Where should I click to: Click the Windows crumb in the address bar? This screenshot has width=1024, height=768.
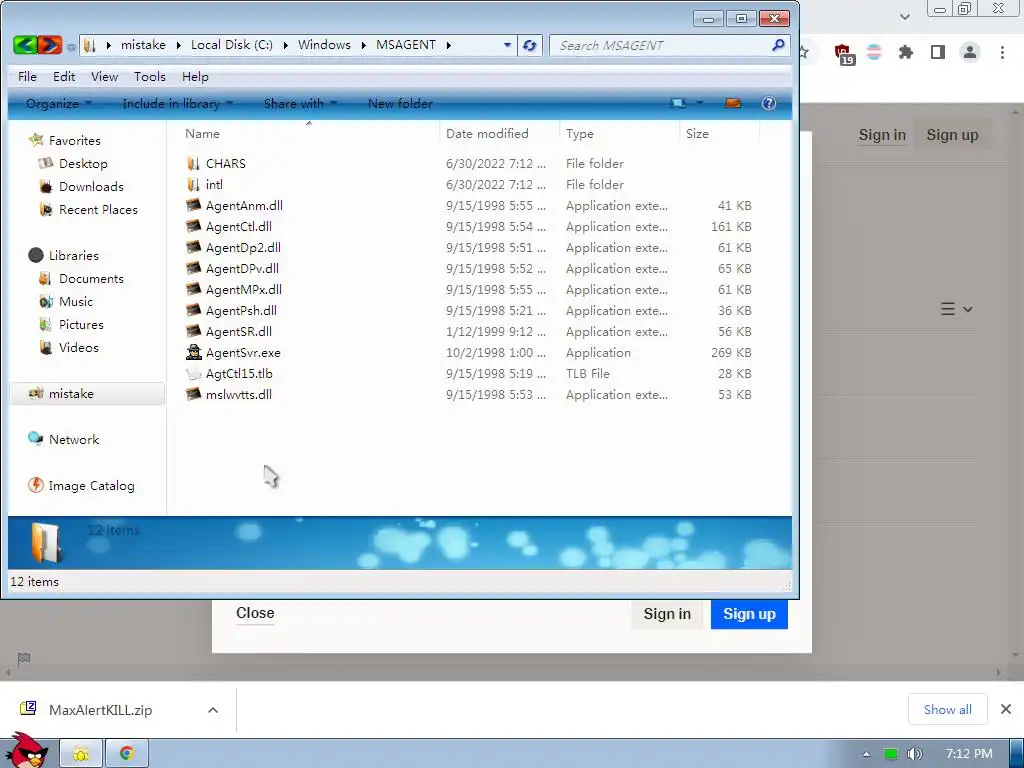point(324,45)
